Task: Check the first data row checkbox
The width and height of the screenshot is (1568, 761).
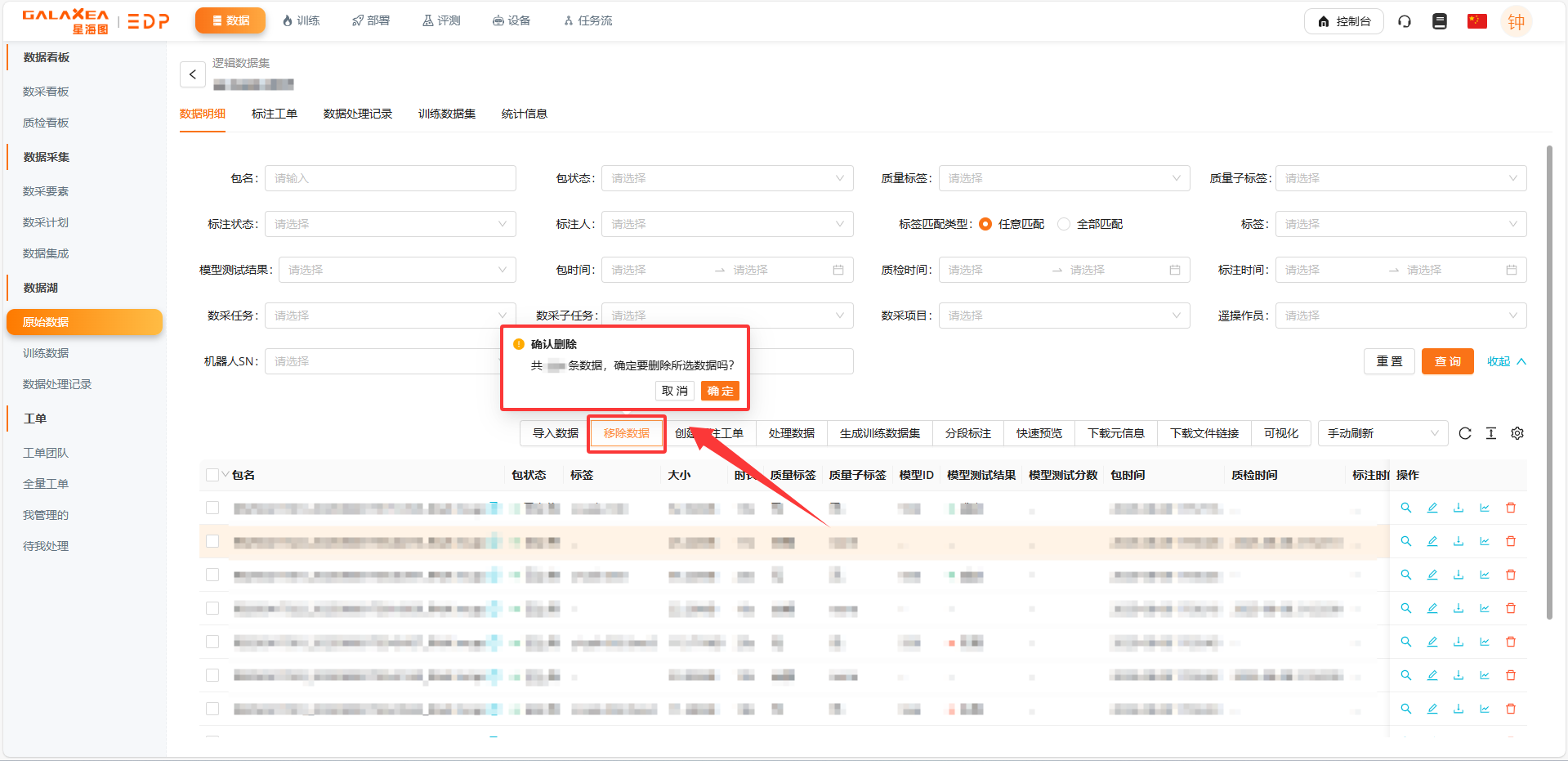Action: 212,508
